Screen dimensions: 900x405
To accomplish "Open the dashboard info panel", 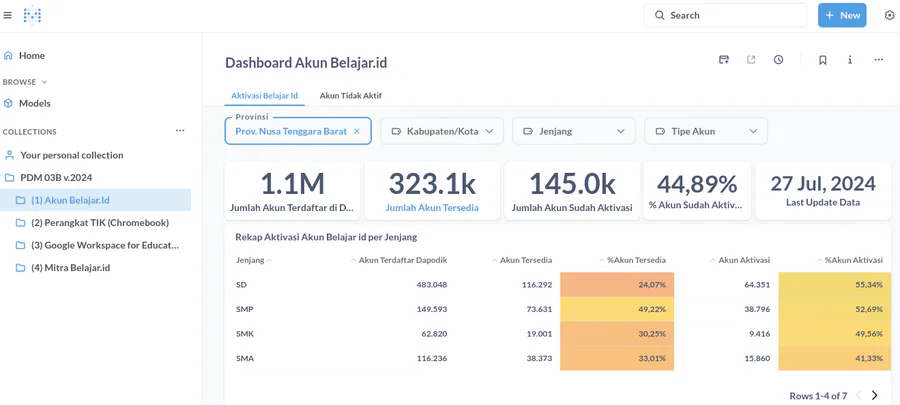I will click(x=850, y=60).
